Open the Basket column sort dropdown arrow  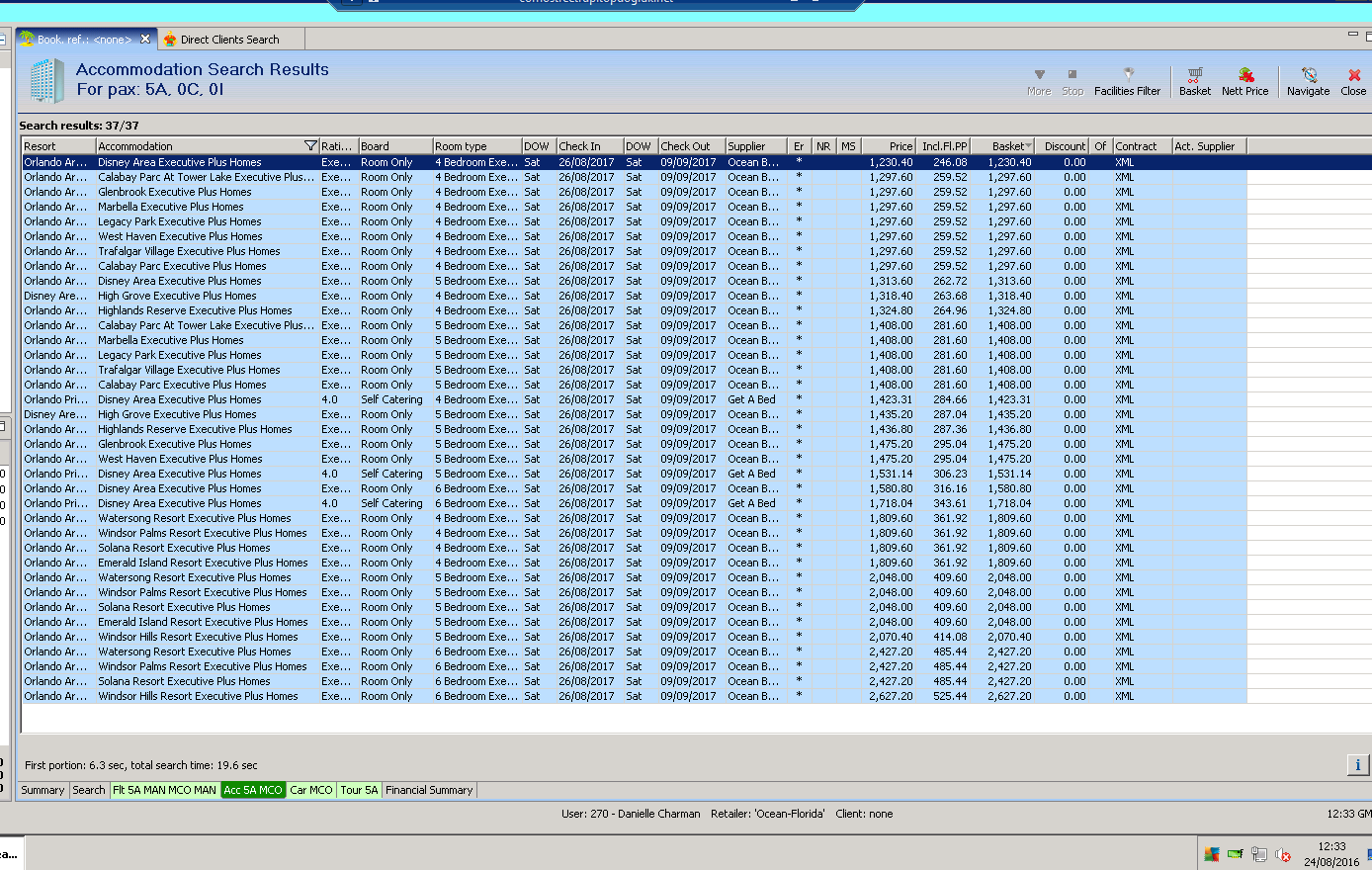tap(1028, 146)
